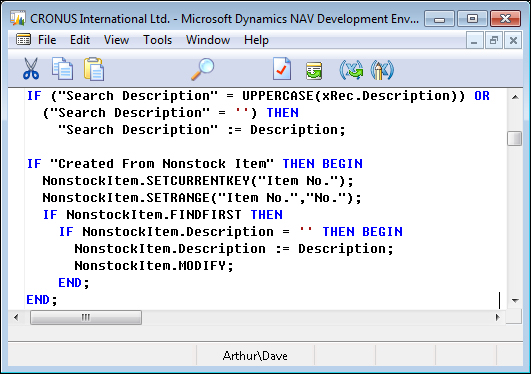Click the Arthur\Dave status bar entry
The image size is (531, 374).
click(255, 356)
